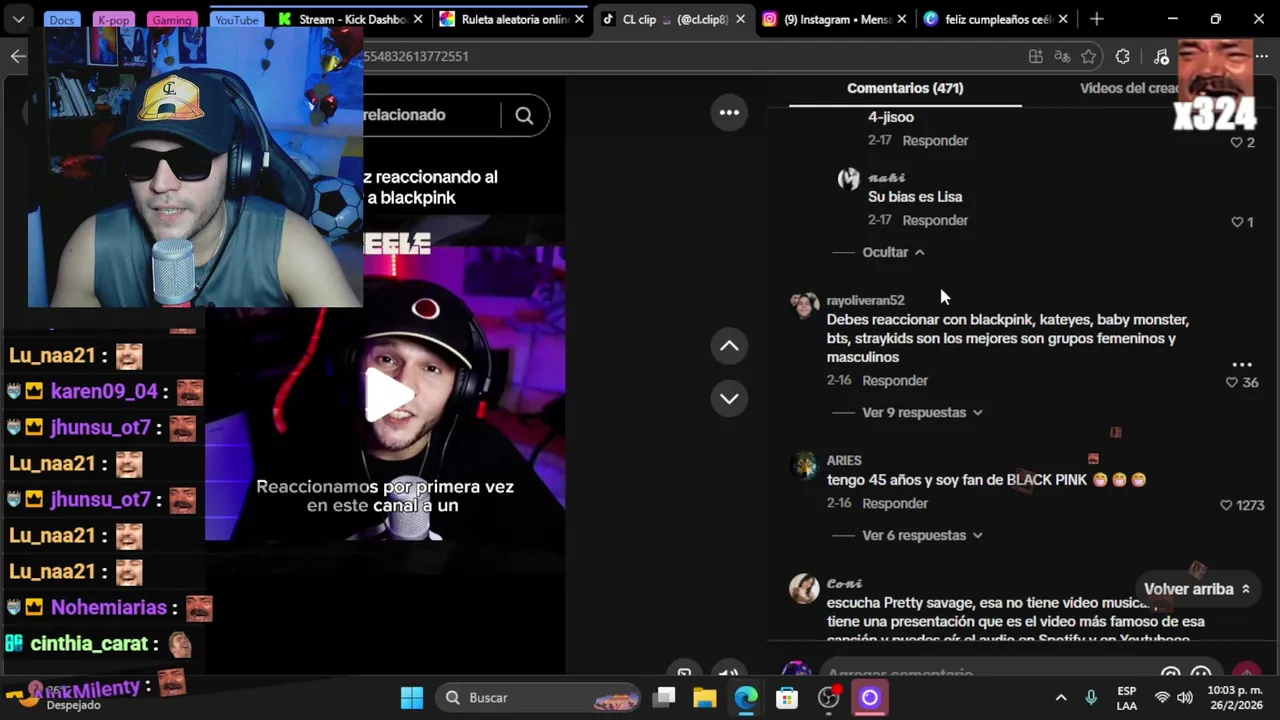Open ARIES user avatar
Screen dimensions: 1280x720
(x=804, y=466)
